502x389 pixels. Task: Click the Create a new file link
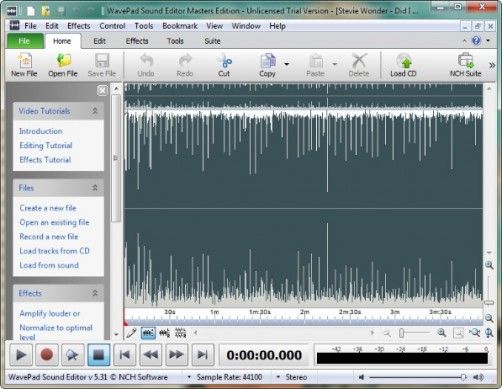click(48, 208)
